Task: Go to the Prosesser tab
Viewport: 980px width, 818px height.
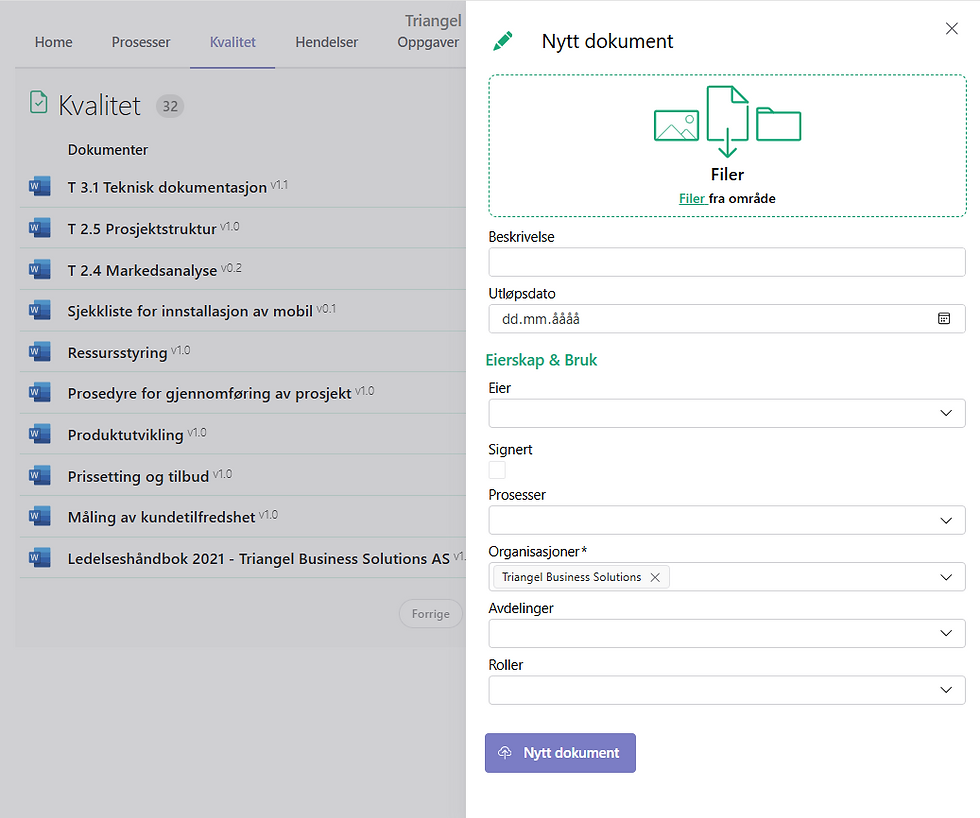Action: [x=141, y=42]
